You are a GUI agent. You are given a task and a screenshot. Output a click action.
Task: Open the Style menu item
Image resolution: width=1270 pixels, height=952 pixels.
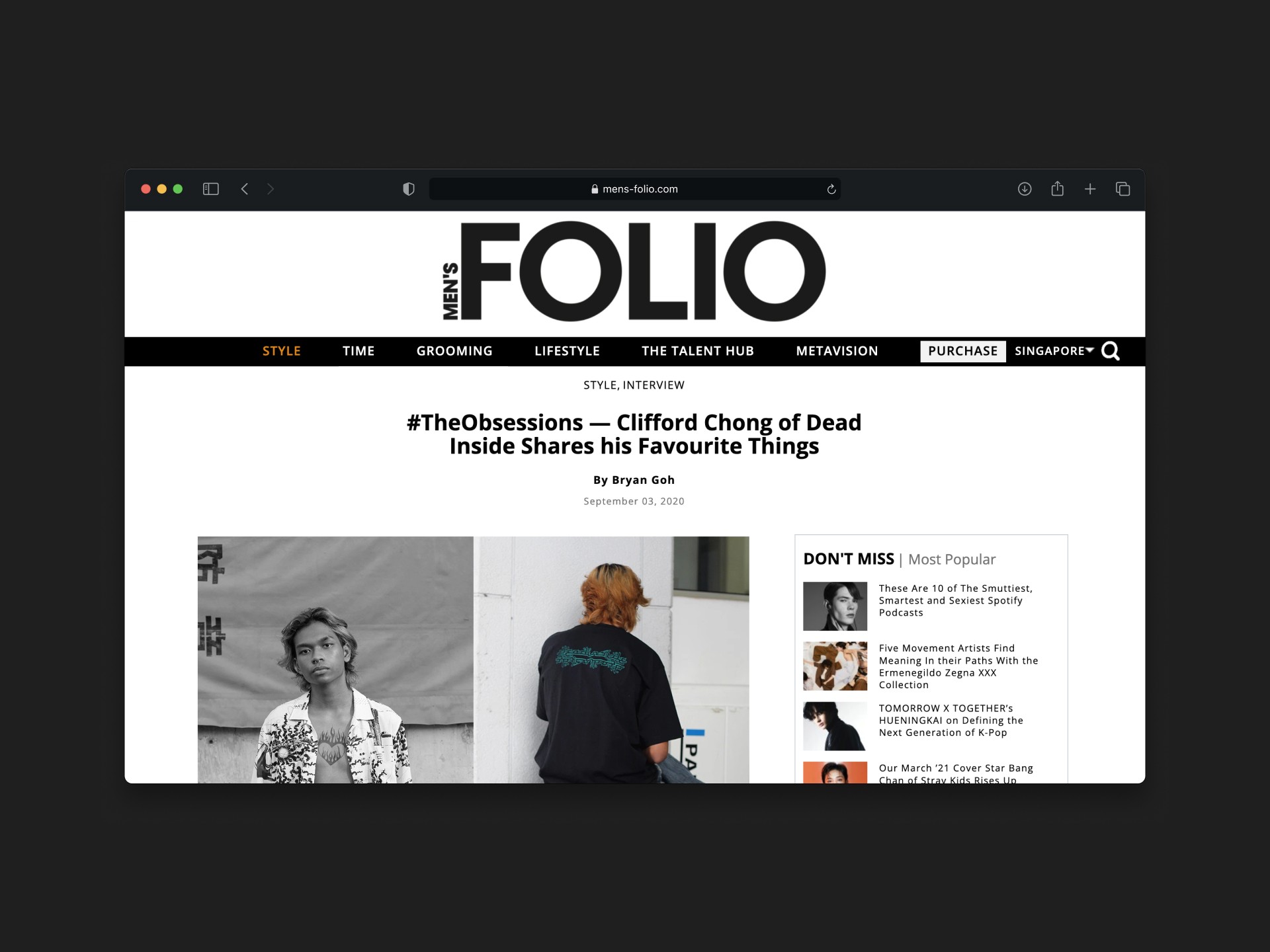(x=282, y=351)
